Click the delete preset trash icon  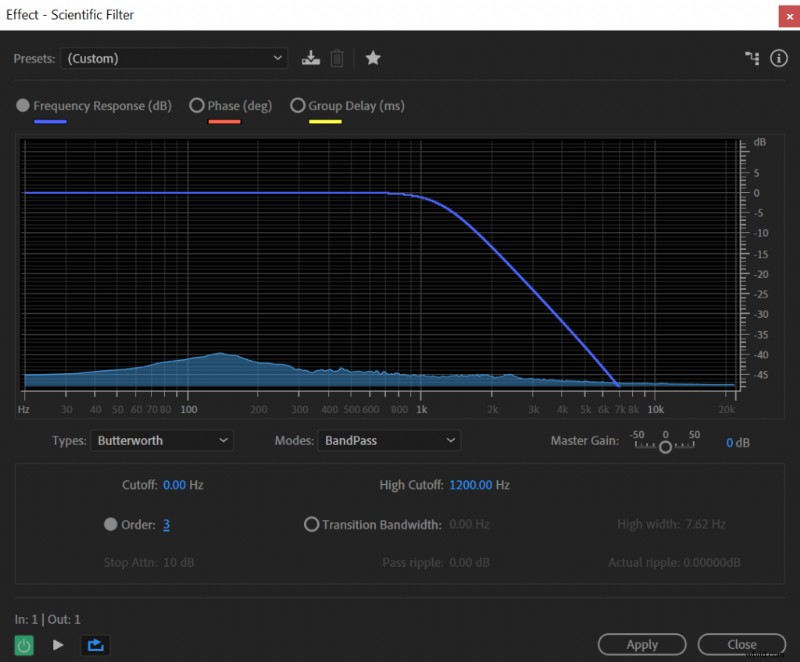(x=337, y=58)
